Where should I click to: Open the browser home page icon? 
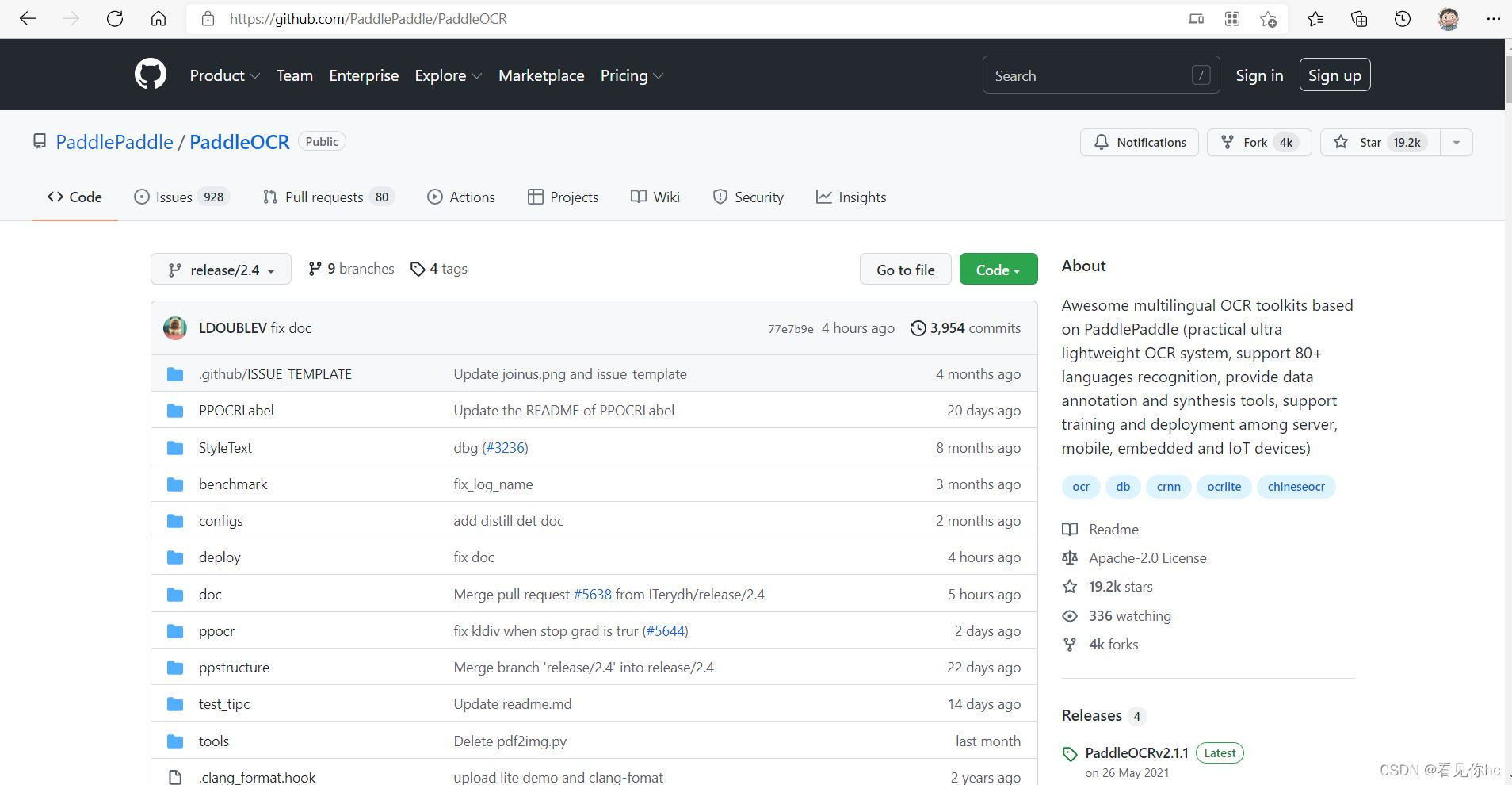158,19
